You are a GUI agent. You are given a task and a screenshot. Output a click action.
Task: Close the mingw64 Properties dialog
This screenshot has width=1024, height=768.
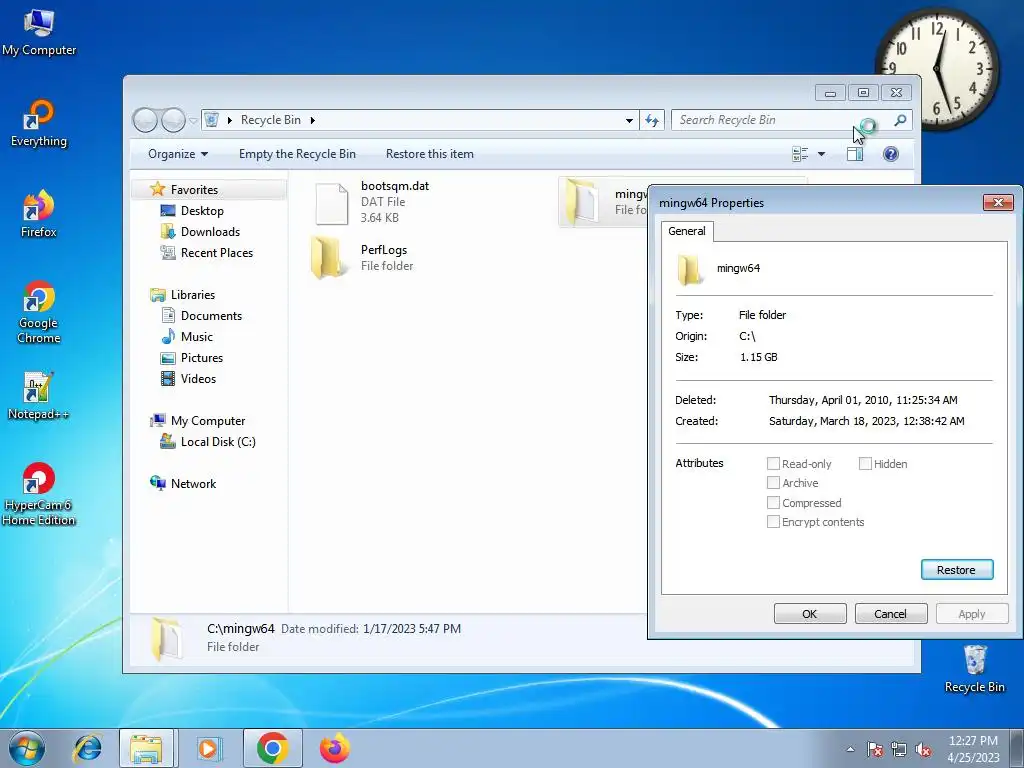click(x=999, y=202)
